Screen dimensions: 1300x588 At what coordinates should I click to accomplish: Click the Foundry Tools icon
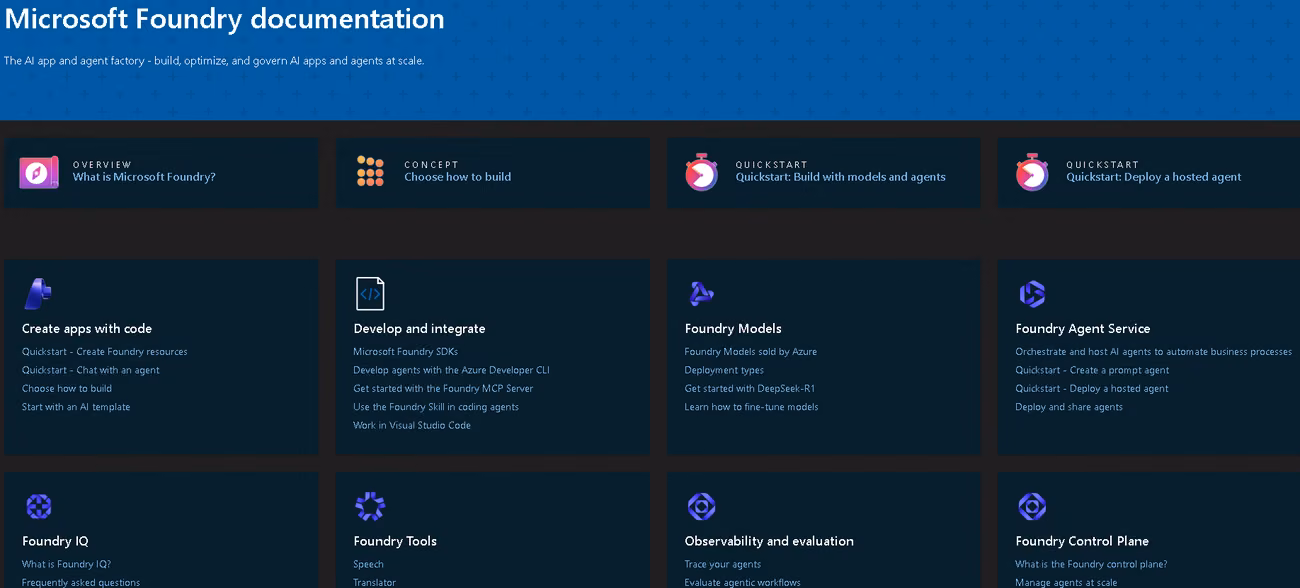pos(370,506)
